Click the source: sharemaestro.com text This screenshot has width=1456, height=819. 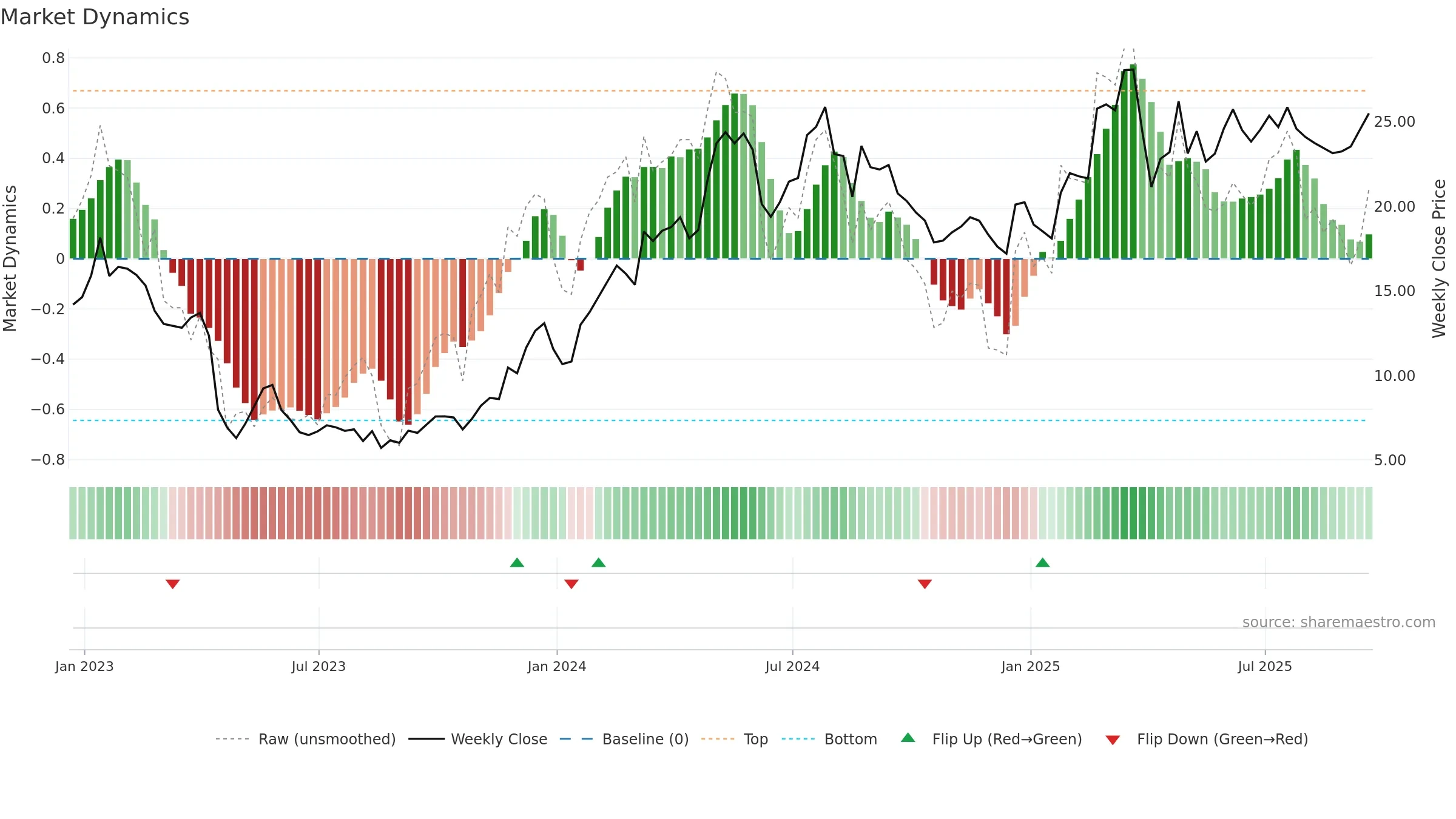pyautogui.click(x=1339, y=622)
